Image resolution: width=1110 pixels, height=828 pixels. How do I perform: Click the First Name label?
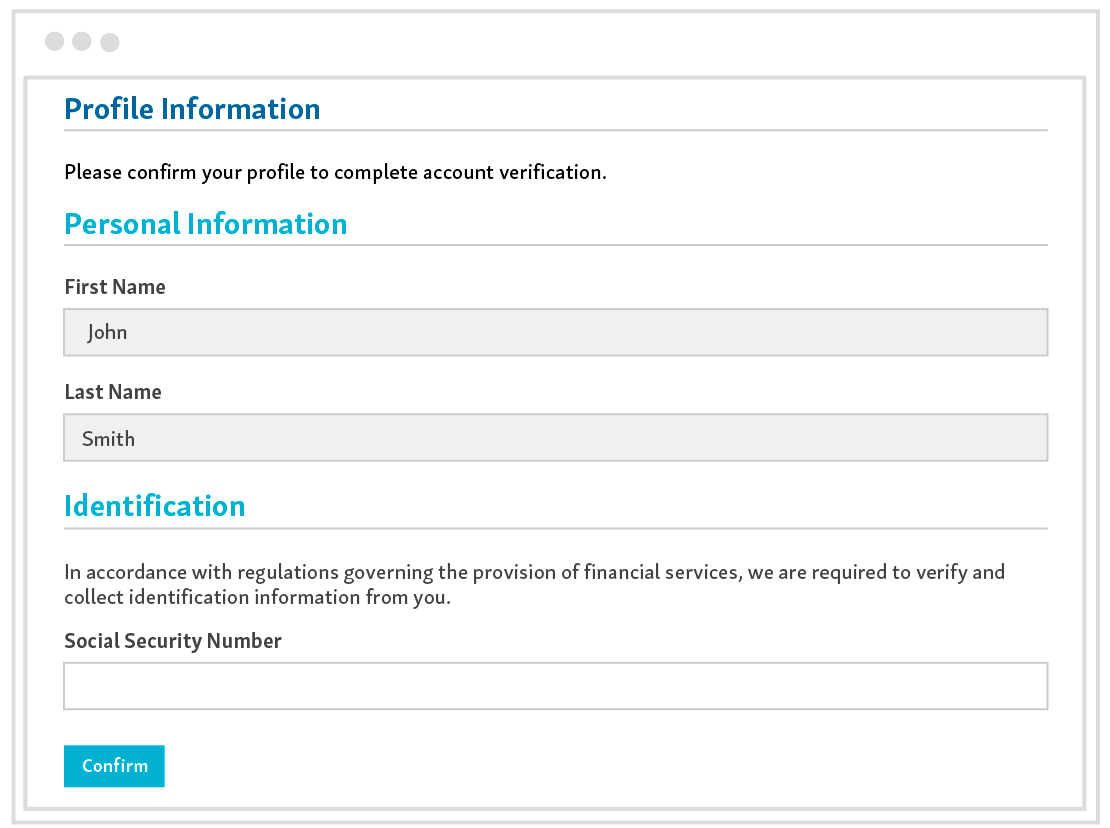coord(114,287)
